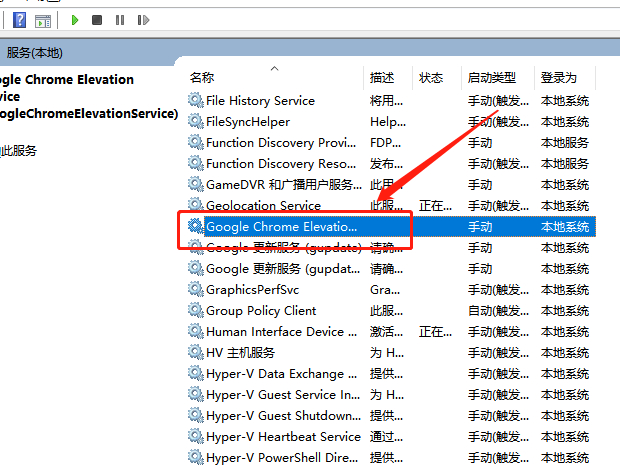Select GameDVR 和广播用户服务 entry
Screen dimensions: 620x465
click(x=284, y=185)
